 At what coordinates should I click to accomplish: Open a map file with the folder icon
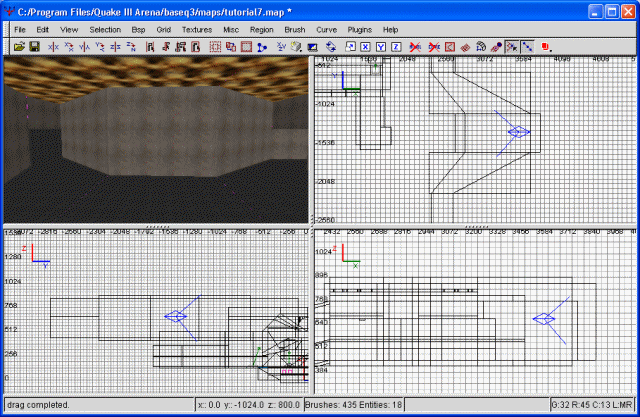coord(19,47)
